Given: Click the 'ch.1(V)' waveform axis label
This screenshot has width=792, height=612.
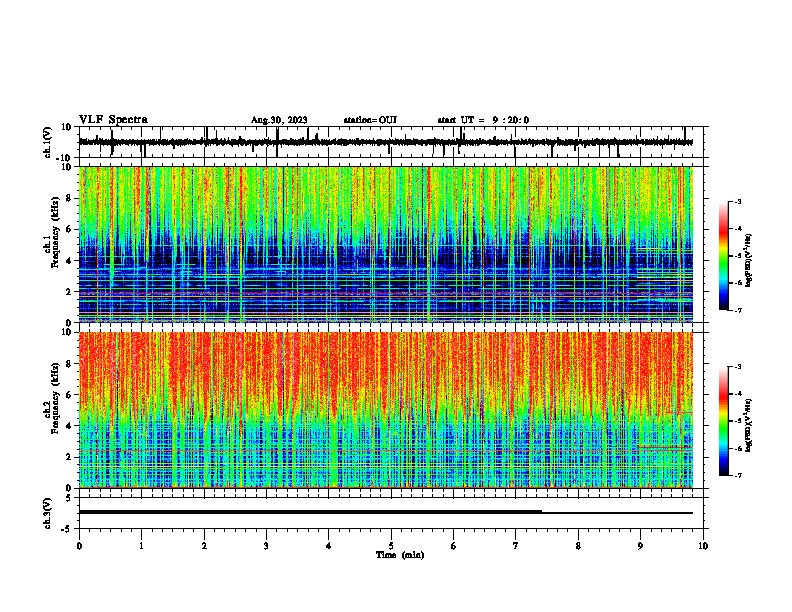Looking at the screenshot, I should tap(48, 142).
